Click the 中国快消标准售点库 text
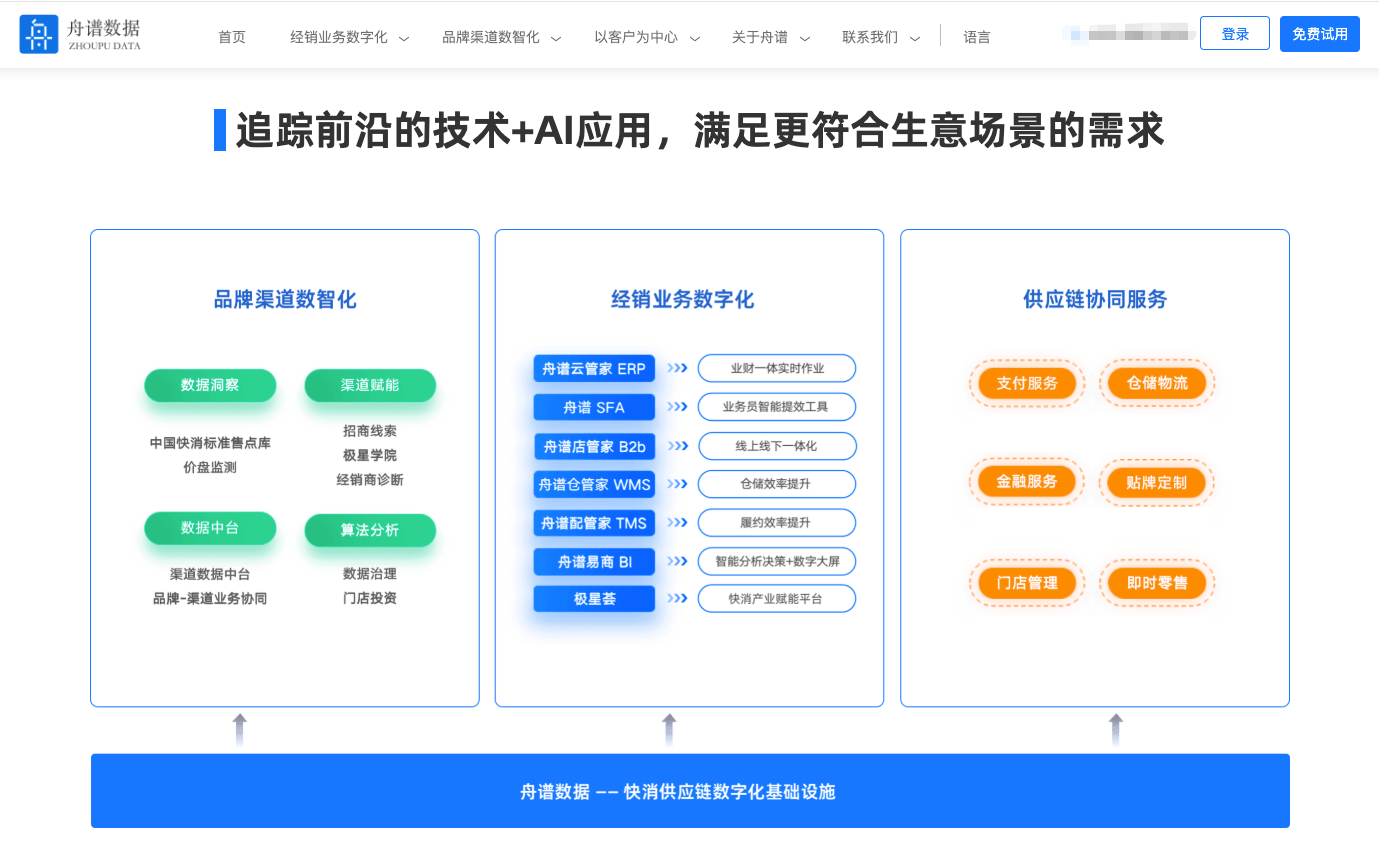This screenshot has width=1379, height=848. [x=210, y=443]
